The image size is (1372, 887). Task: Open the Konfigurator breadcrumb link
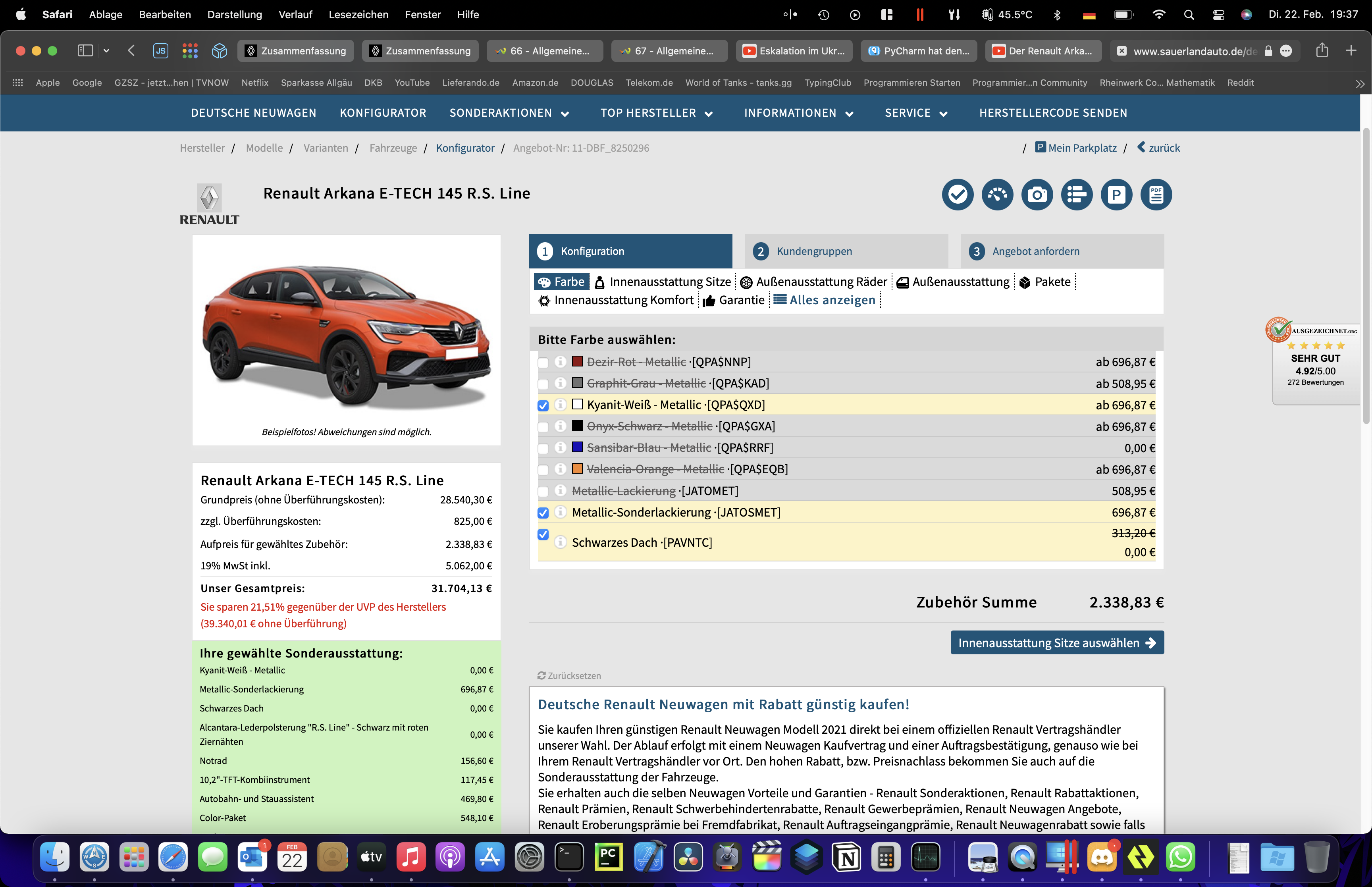465,148
